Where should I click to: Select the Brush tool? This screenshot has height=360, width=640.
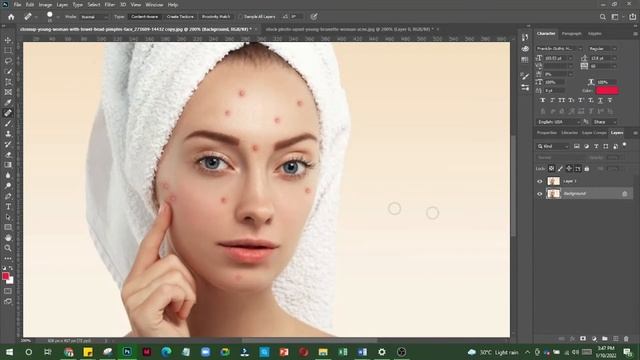(8, 123)
